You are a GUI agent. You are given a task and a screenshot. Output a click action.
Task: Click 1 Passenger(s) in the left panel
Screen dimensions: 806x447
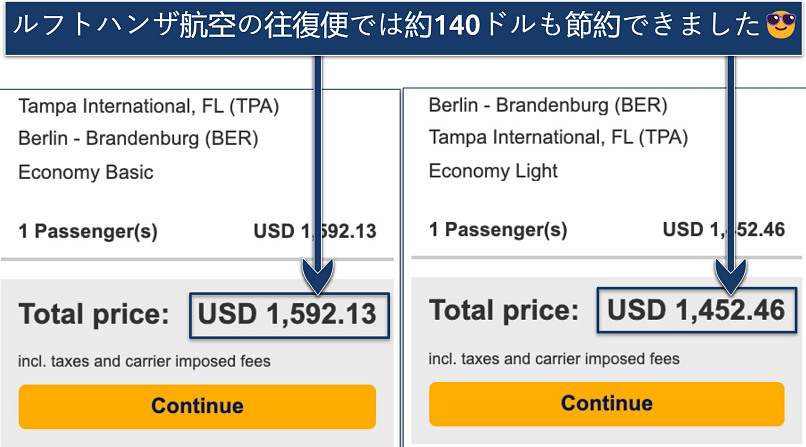click(88, 231)
